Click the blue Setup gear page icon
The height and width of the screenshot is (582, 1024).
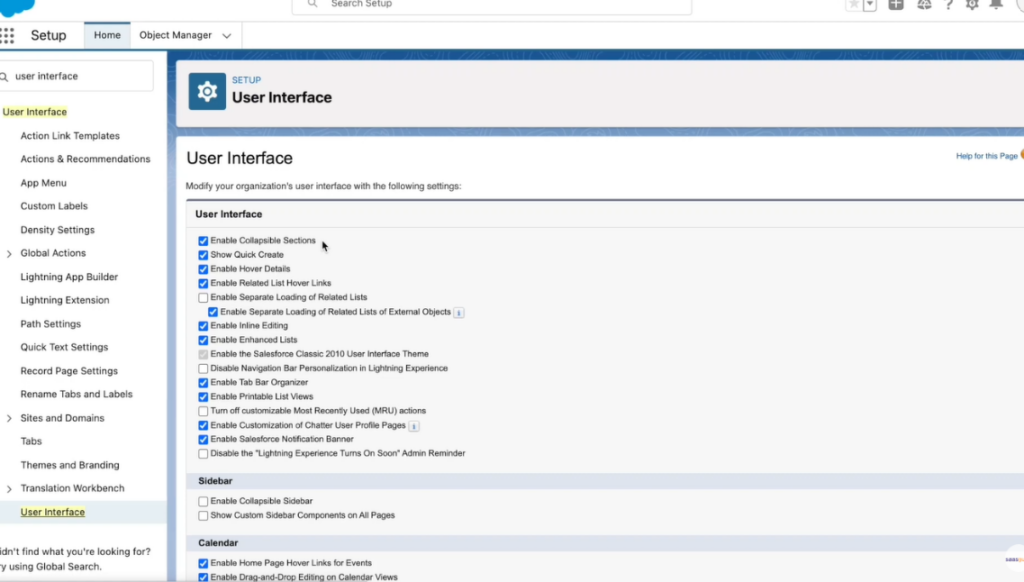[x=207, y=91]
